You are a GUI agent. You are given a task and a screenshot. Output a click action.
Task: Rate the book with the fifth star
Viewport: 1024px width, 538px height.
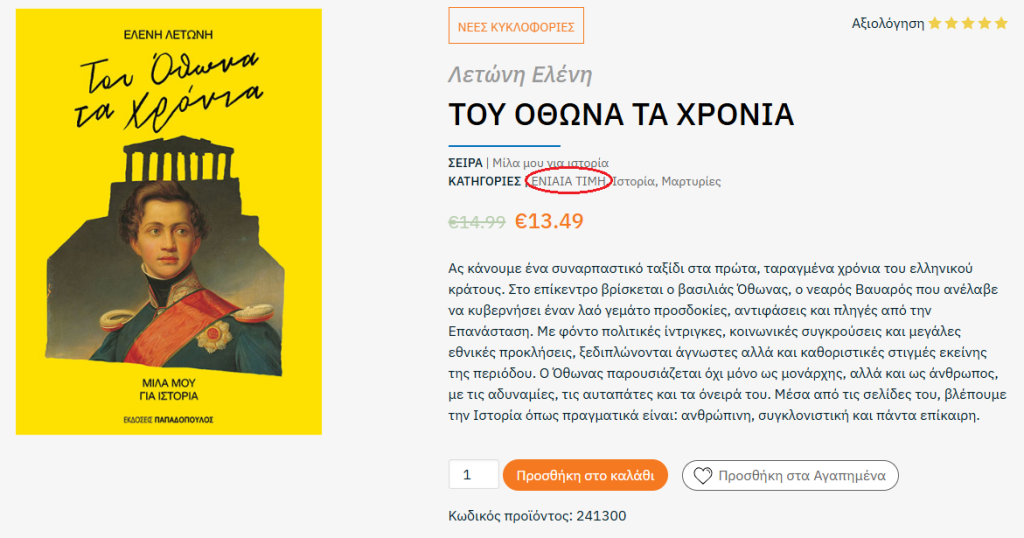(x=1000, y=23)
